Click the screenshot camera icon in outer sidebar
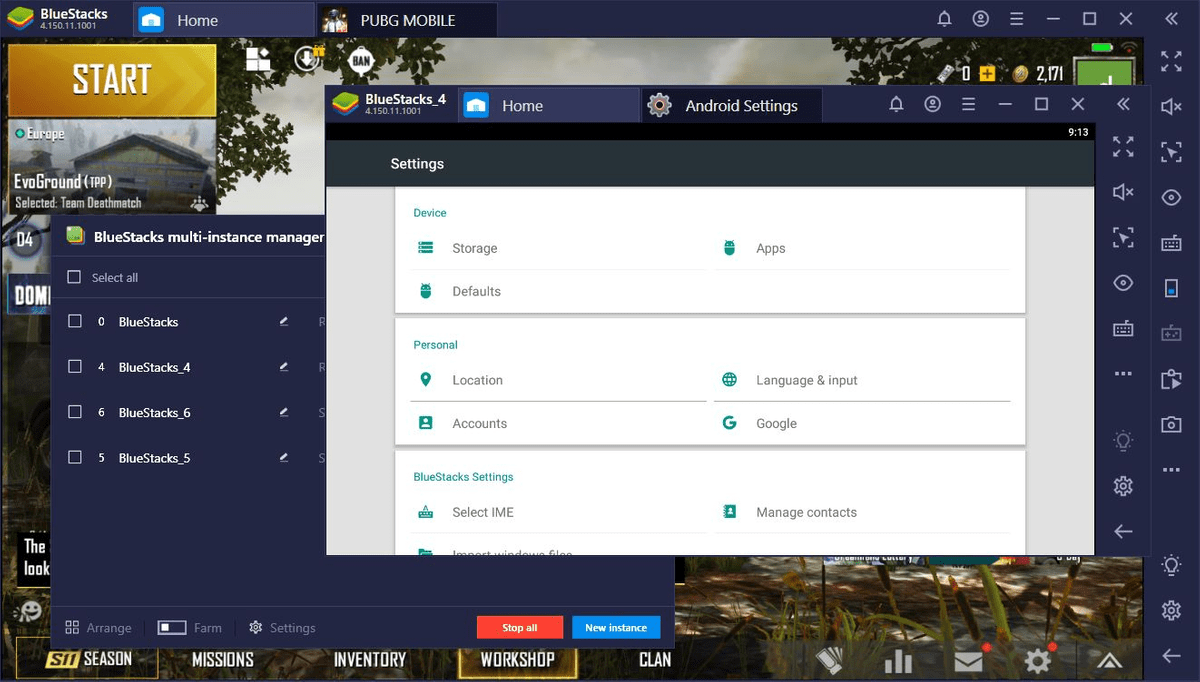 [x=1171, y=425]
